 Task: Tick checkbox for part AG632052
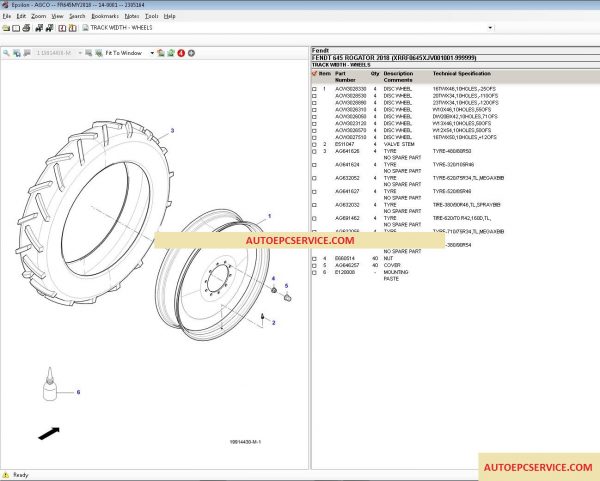(315, 178)
